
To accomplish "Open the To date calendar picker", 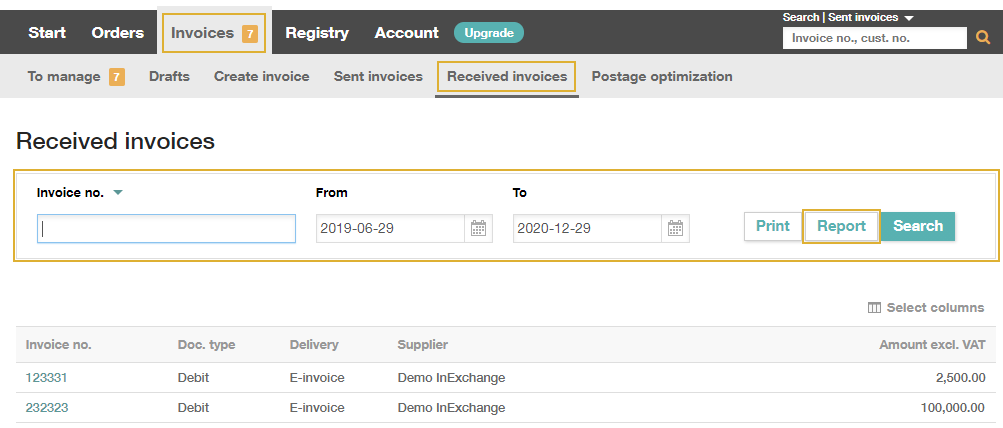I will pyautogui.click(x=675, y=228).
